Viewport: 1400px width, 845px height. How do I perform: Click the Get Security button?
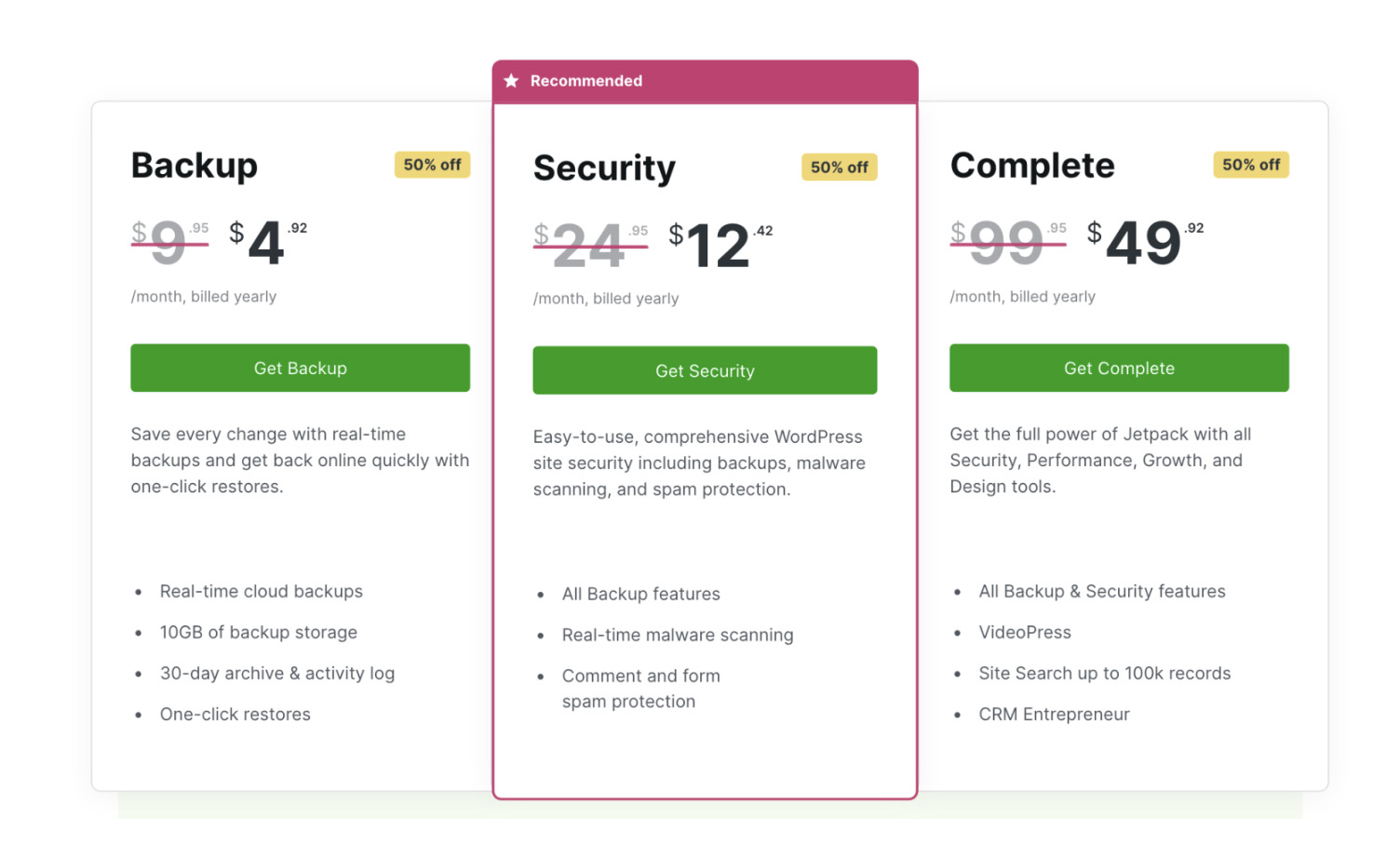[705, 370]
